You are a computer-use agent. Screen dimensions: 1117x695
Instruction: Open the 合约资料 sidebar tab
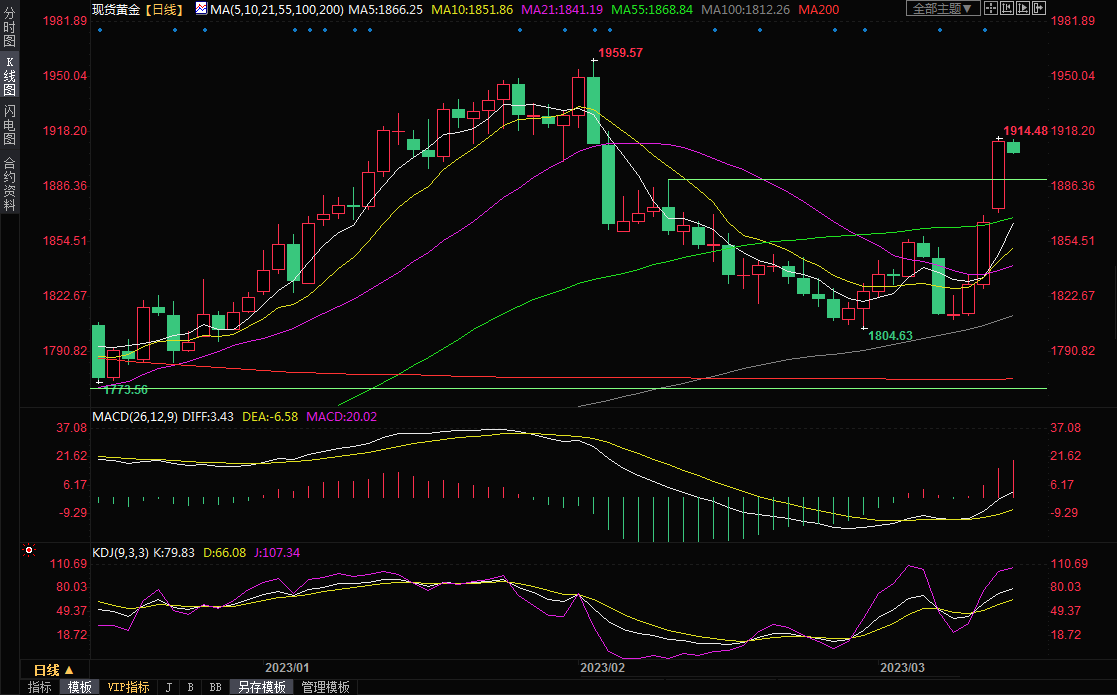coord(9,184)
